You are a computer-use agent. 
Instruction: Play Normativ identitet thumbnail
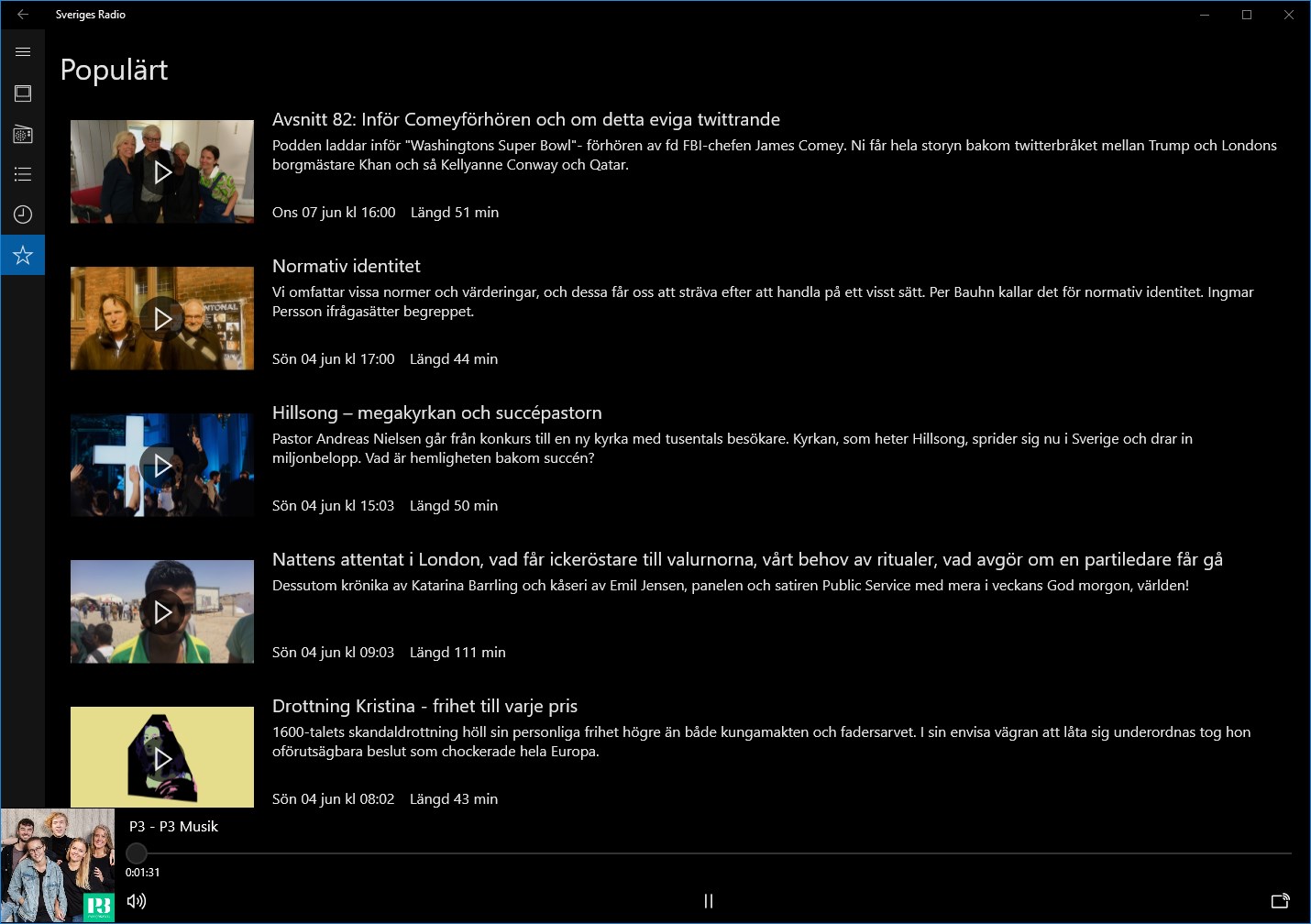(162, 319)
